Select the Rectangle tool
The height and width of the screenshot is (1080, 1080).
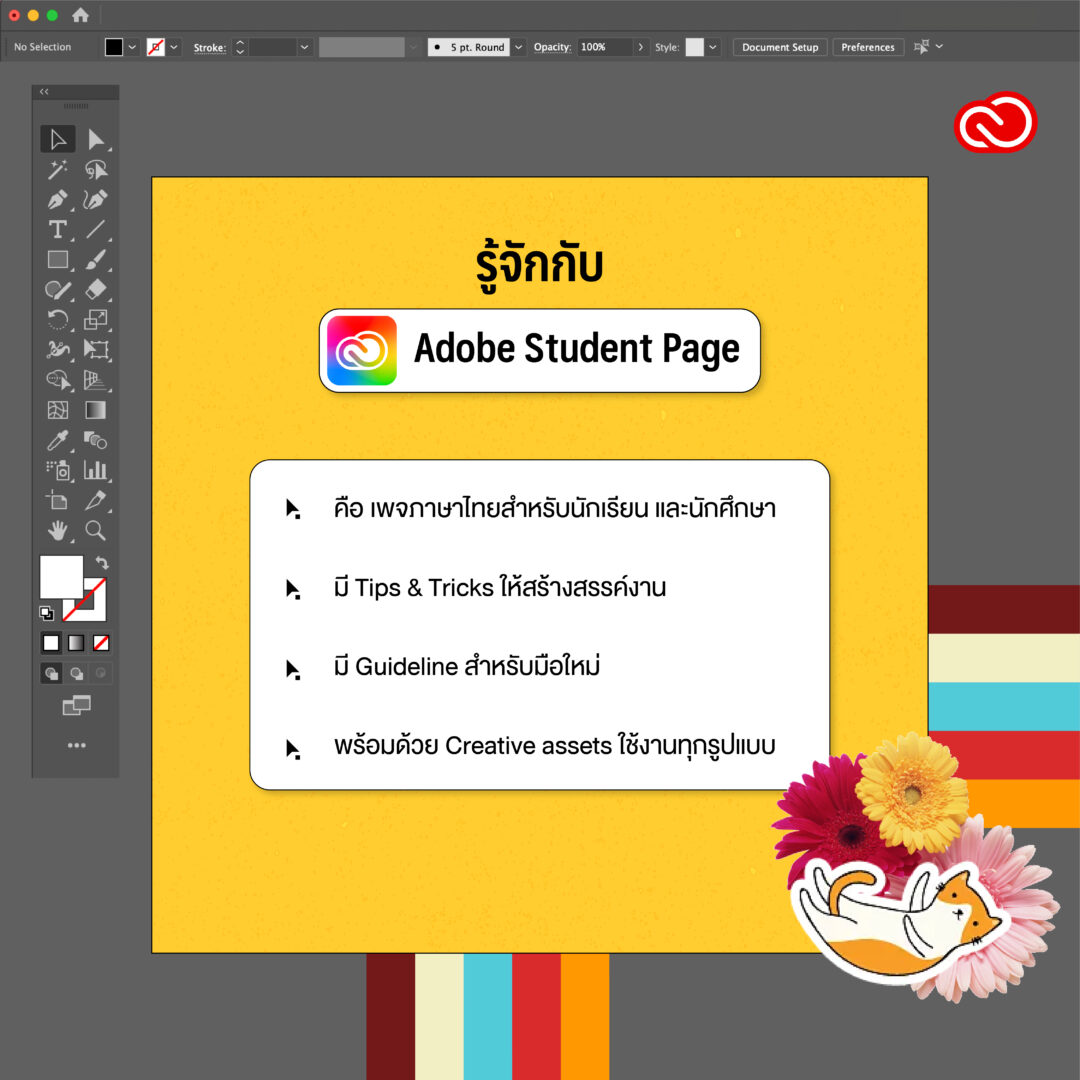(x=58, y=260)
